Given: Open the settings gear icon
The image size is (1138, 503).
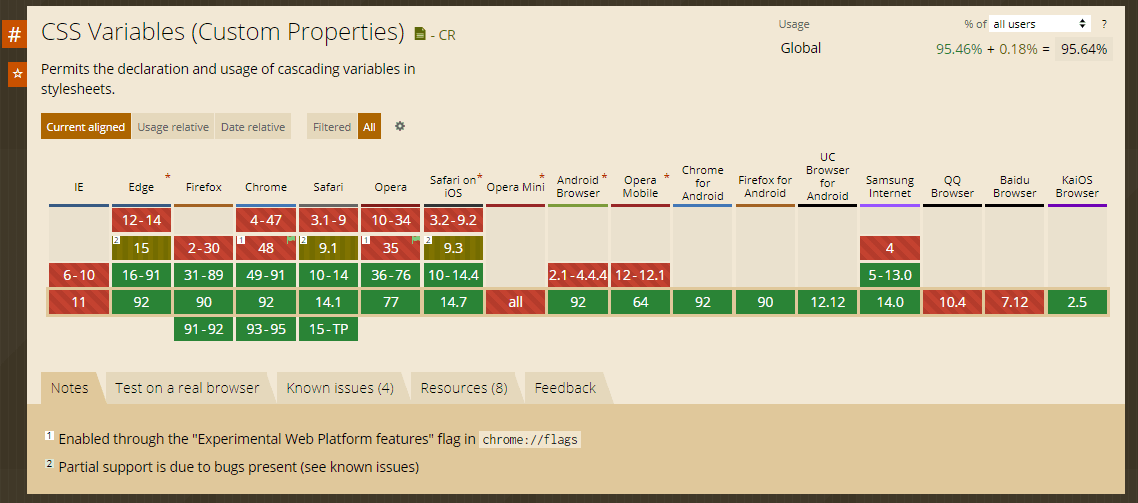Looking at the screenshot, I should coord(400,126).
